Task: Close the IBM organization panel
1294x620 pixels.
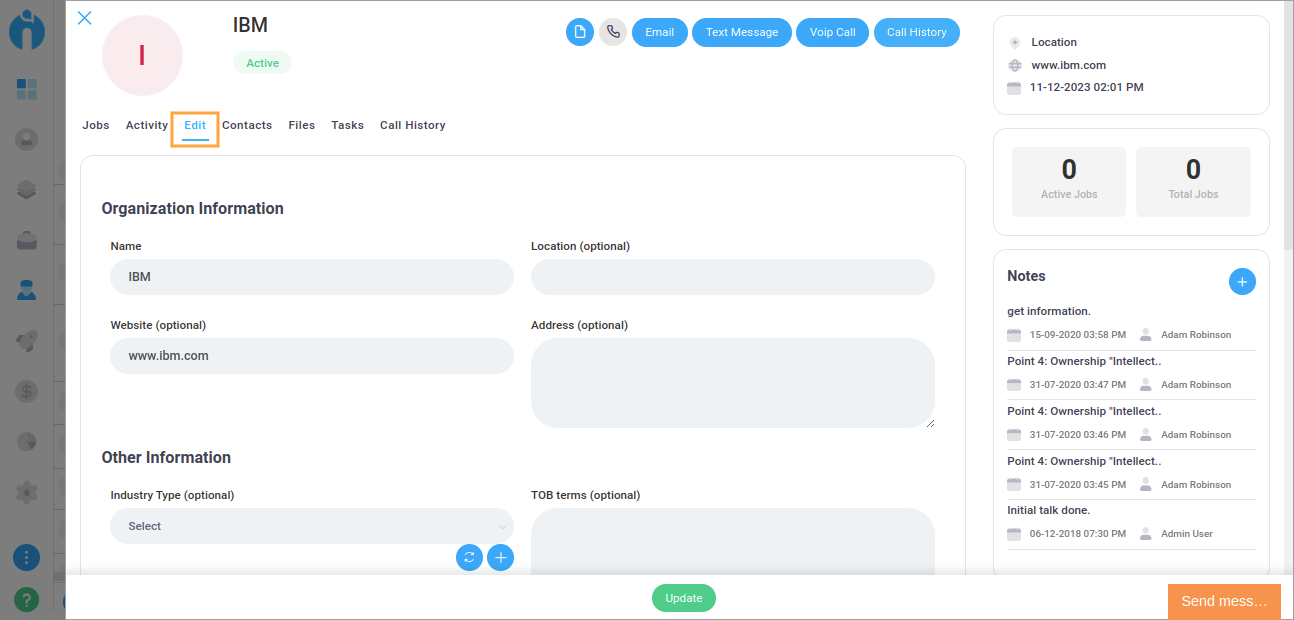Action: pyautogui.click(x=85, y=18)
